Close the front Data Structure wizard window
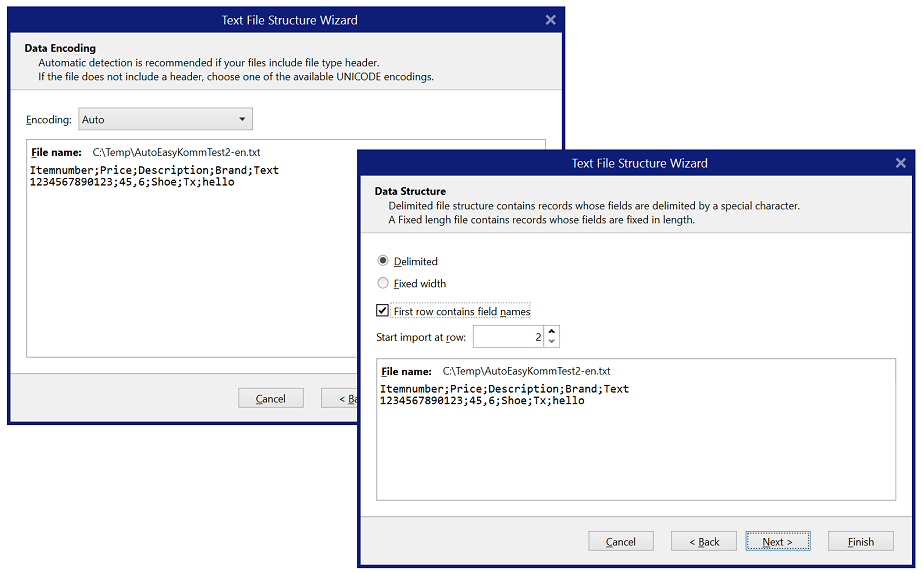The height and width of the screenshot is (574, 923). coord(901,163)
